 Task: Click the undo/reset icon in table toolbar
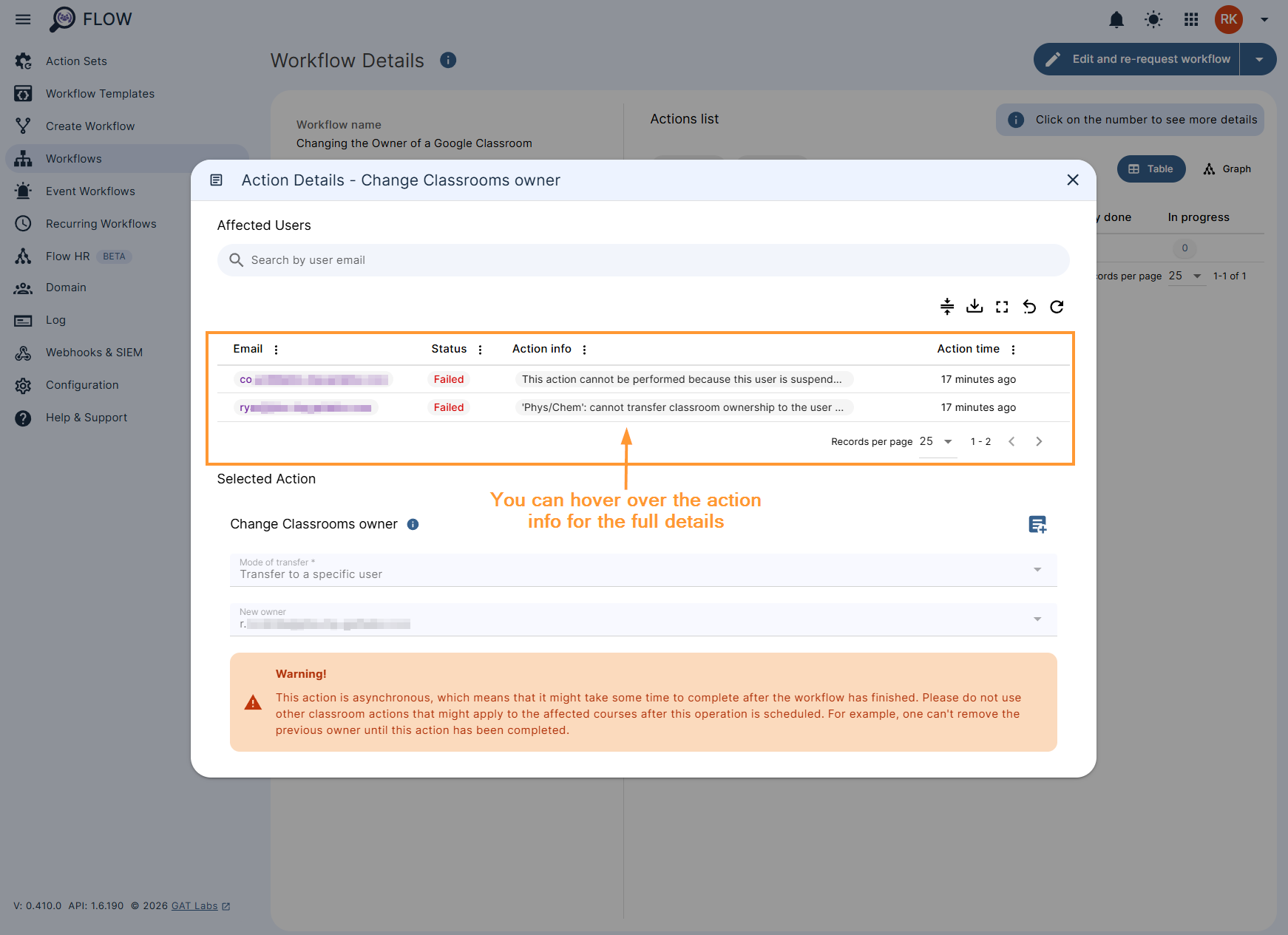[1029, 306]
